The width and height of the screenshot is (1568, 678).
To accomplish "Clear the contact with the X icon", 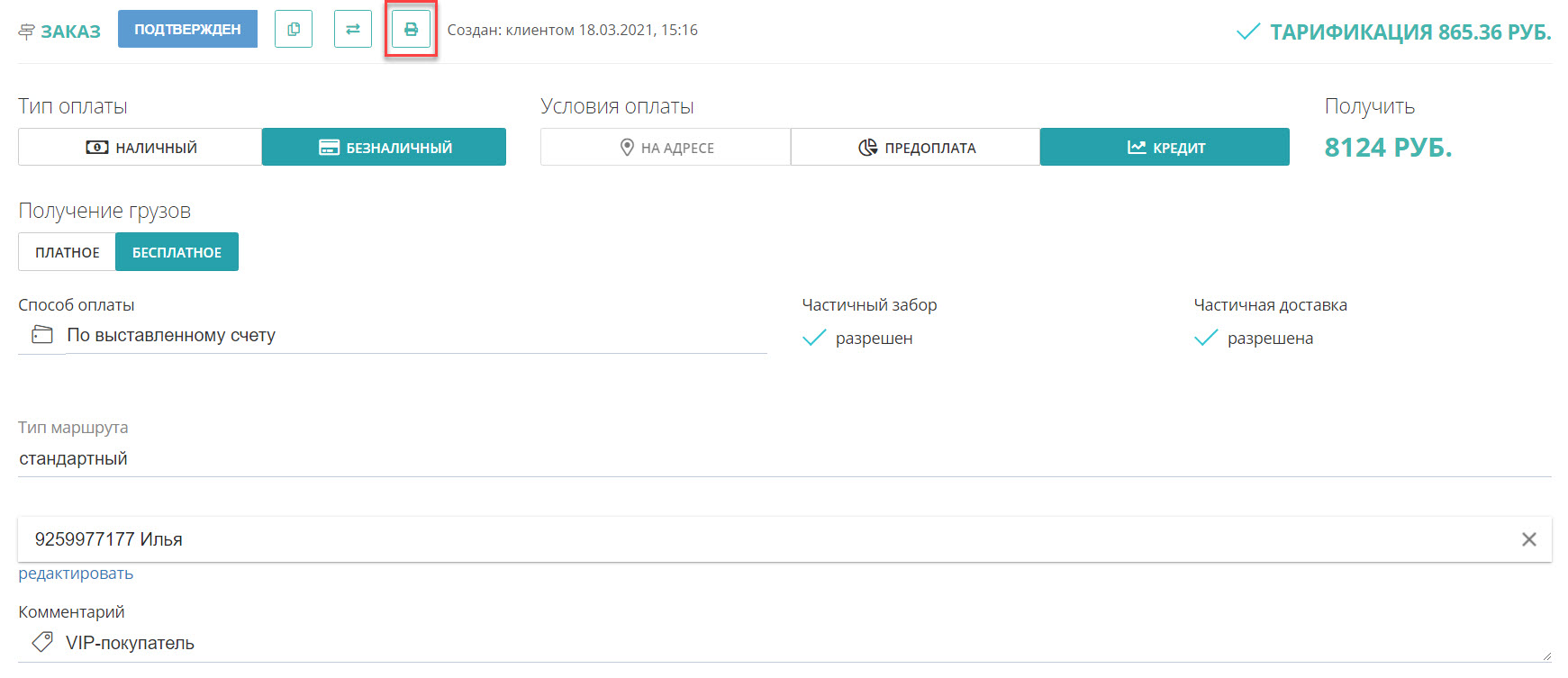I will [x=1529, y=539].
